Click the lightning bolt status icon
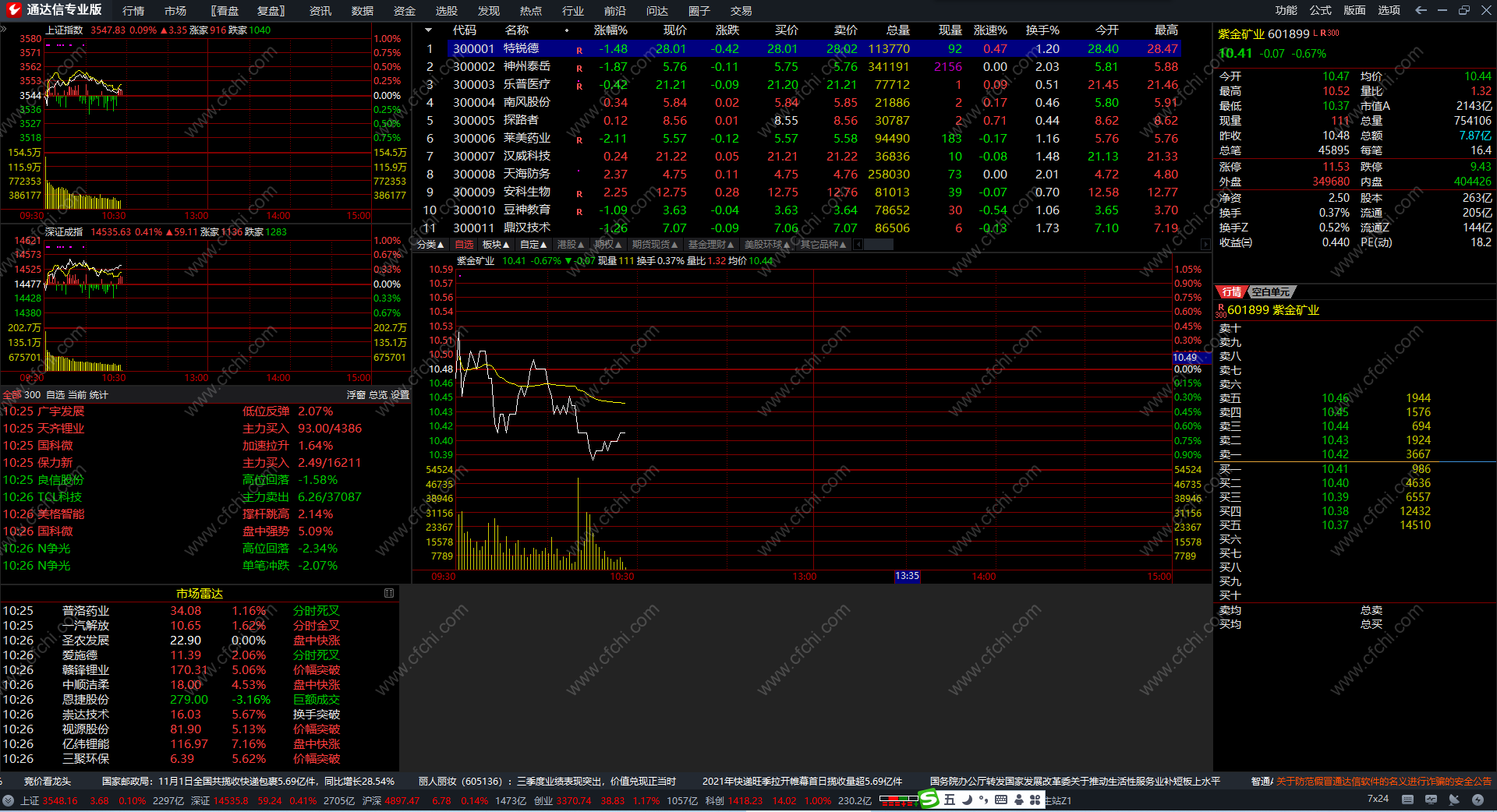Image resolution: width=1497 pixels, height=812 pixels. (1478, 800)
